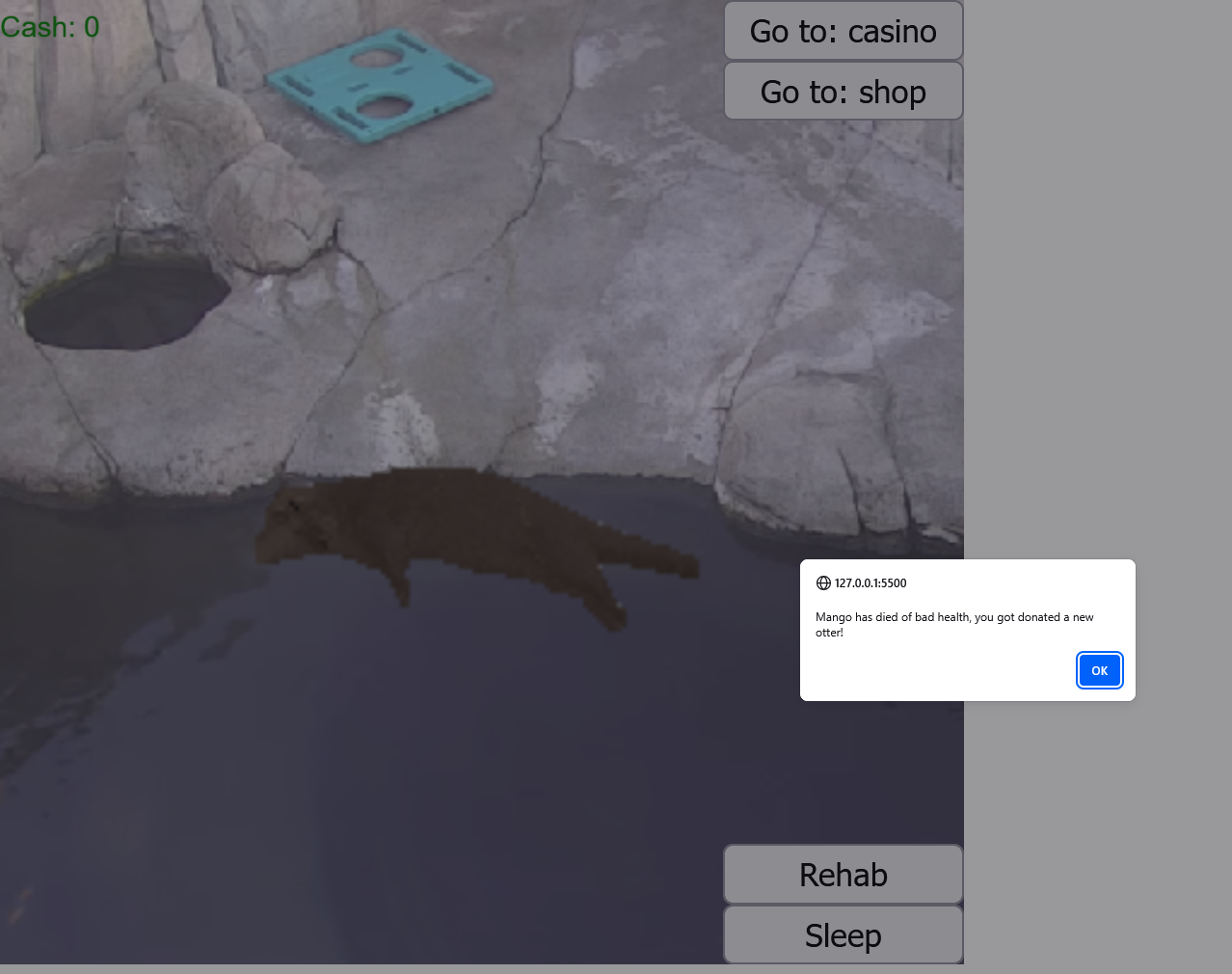This screenshot has height=974, width=1232.
Task: Send the otter to Rehab
Action: point(843,874)
